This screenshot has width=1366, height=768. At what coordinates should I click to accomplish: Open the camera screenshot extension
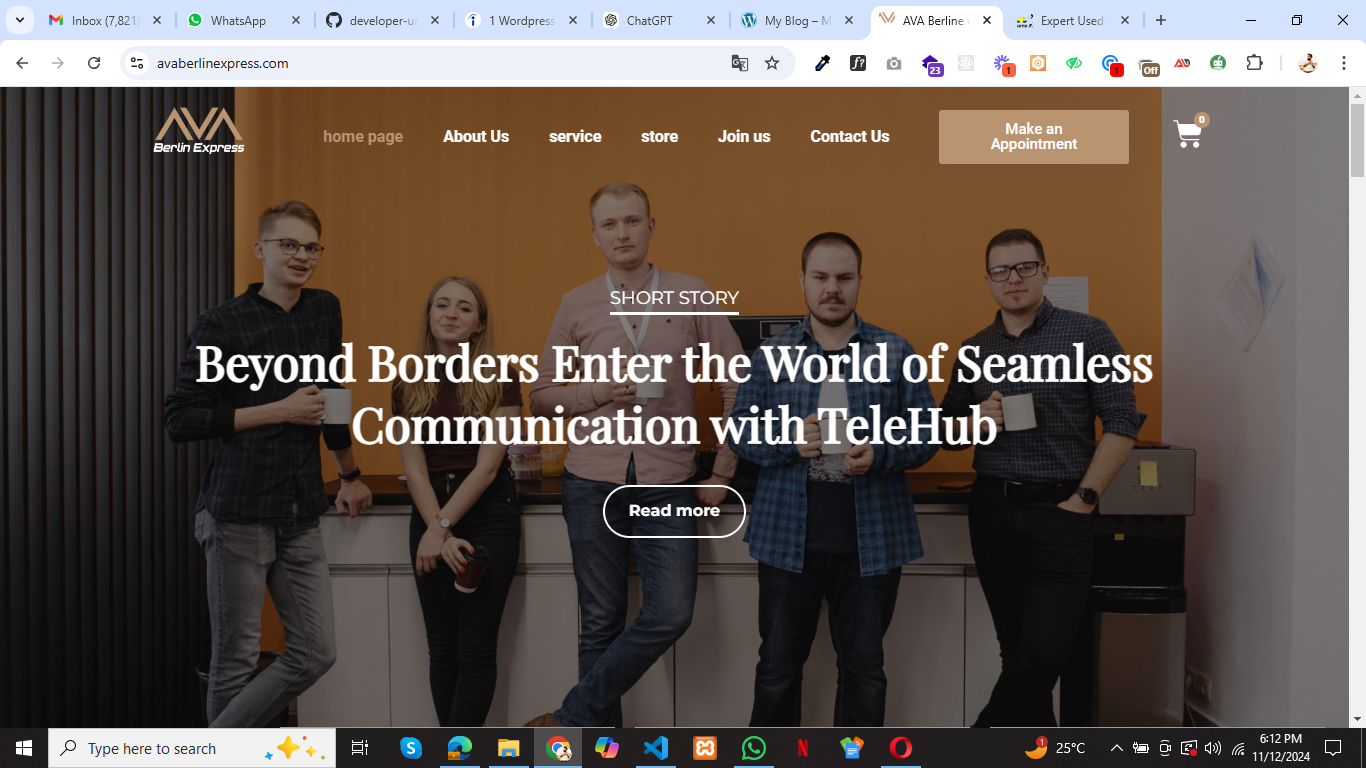coord(894,63)
